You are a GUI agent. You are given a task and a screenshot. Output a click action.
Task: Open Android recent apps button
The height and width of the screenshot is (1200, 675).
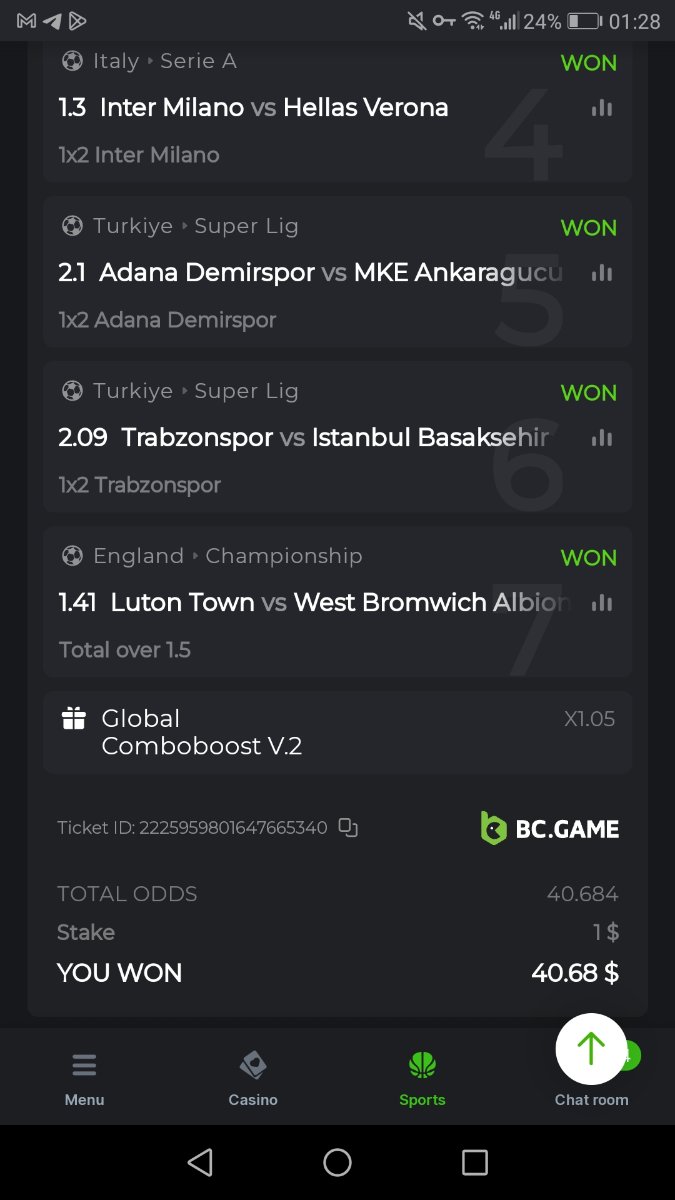click(x=474, y=1162)
